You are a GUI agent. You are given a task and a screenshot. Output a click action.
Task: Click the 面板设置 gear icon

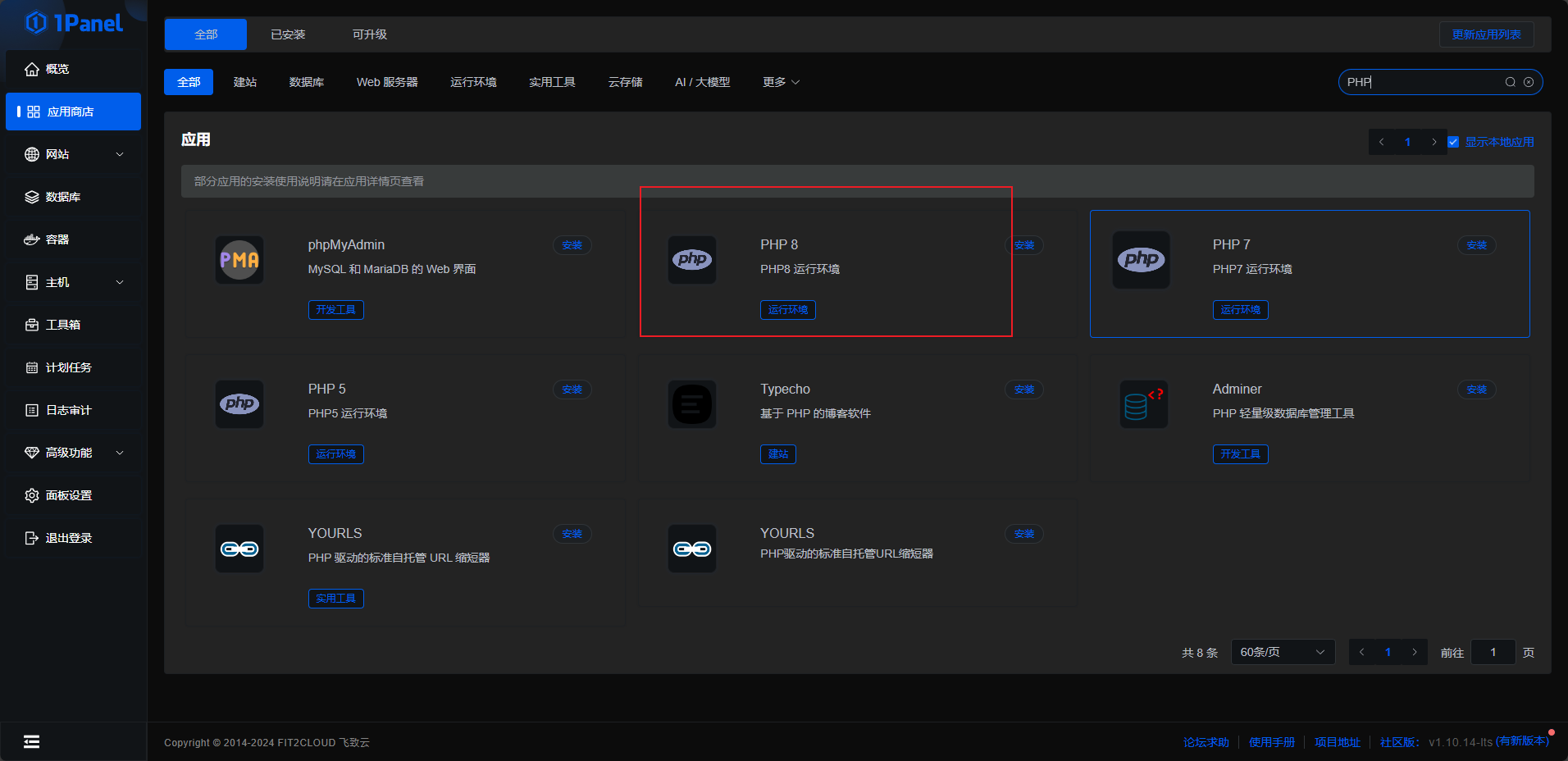[x=32, y=495]
